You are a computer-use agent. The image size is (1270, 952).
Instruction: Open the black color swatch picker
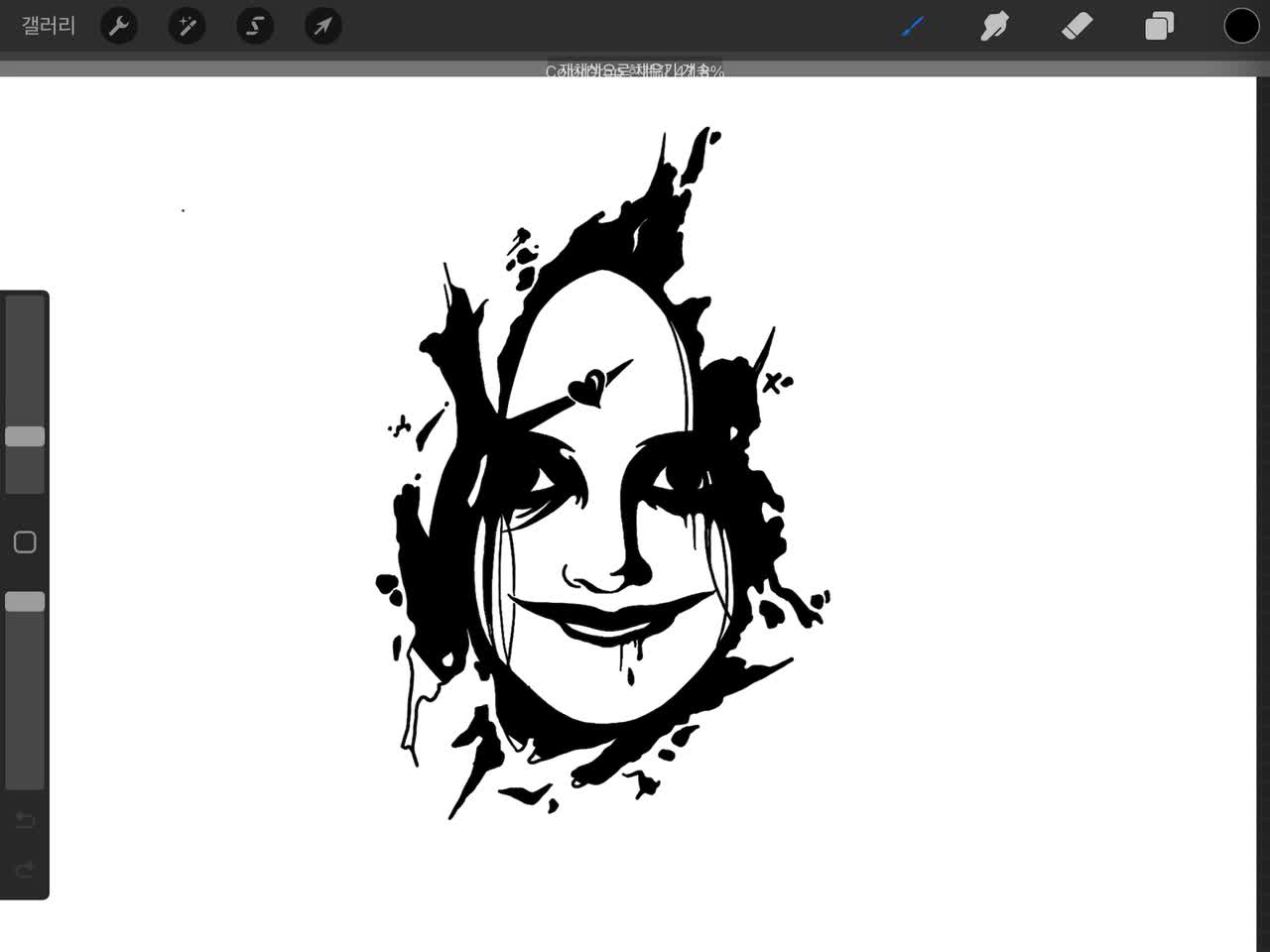(1241, 26)
